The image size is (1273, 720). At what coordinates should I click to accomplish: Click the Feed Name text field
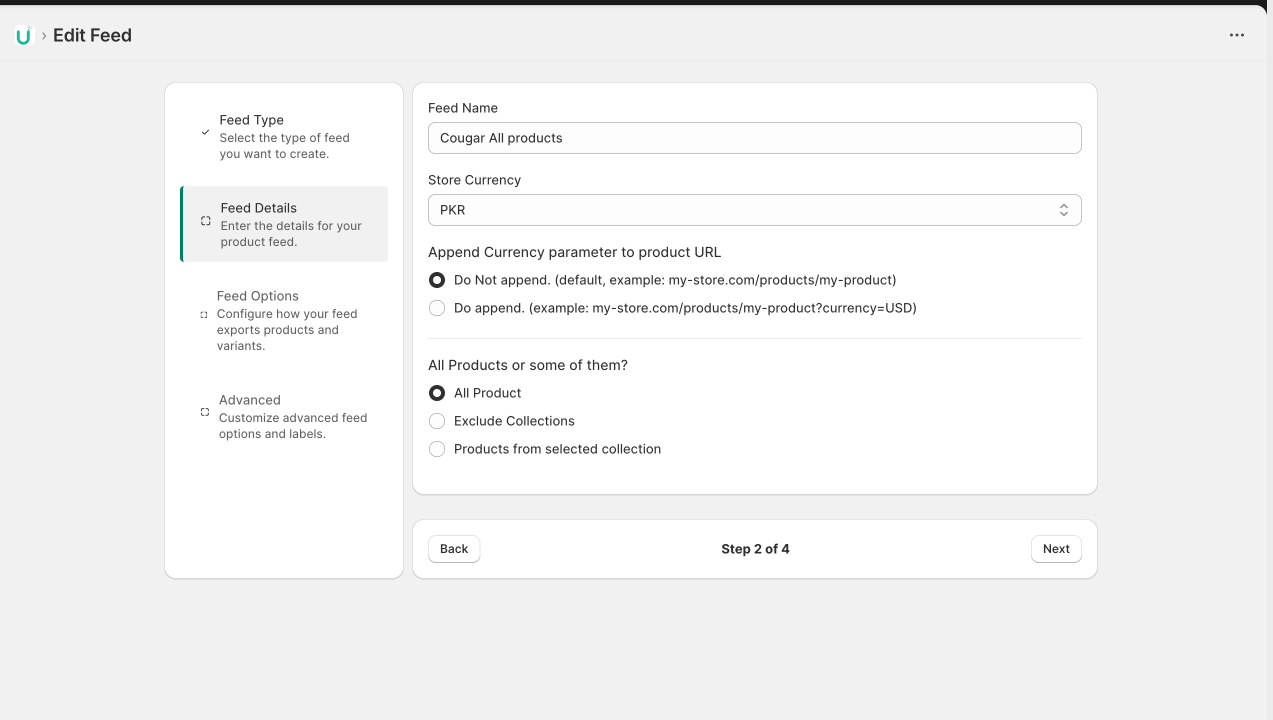755,138
